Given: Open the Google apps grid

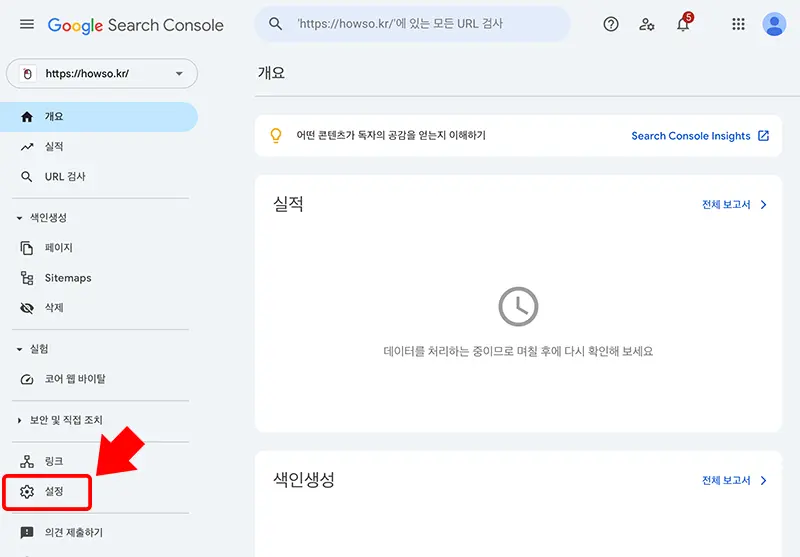Looking at the screenshot, I should [738, 24].
